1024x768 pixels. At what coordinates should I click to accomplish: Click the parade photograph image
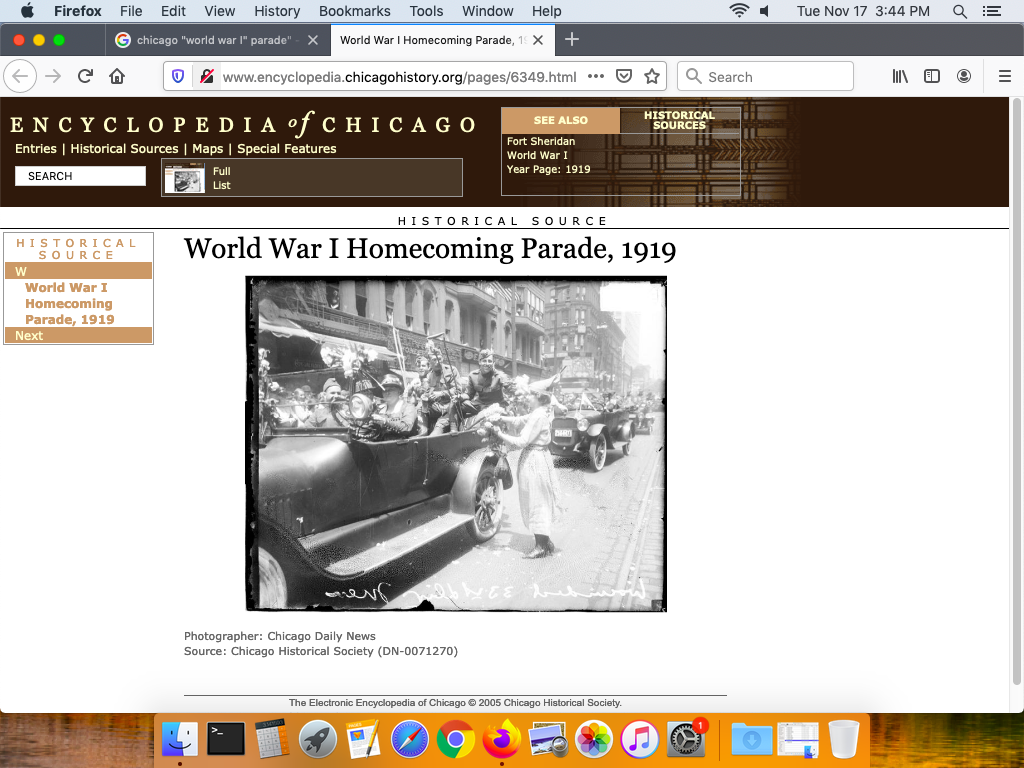click(456, 443)
